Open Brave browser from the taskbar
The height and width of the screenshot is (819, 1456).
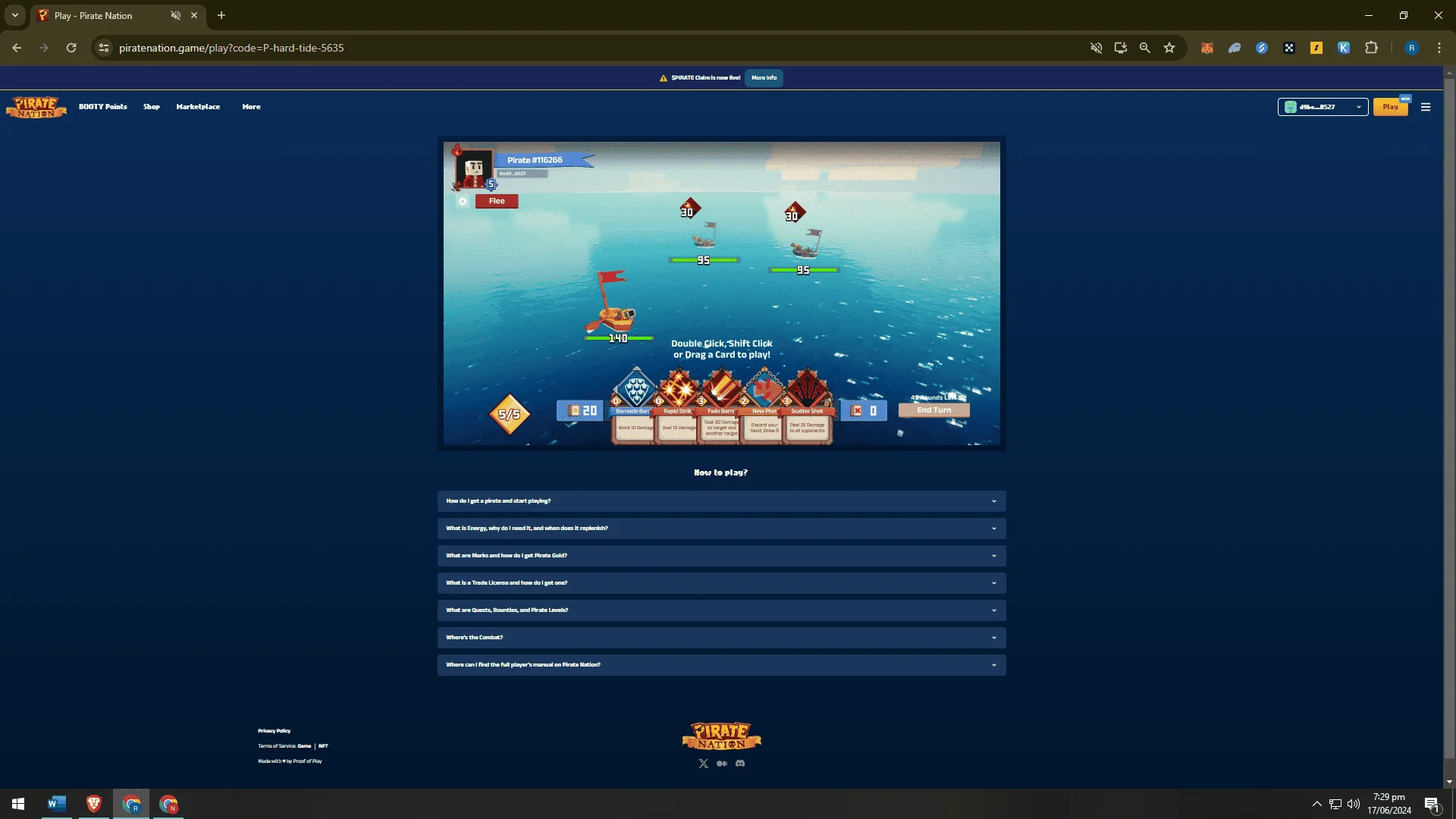pyautogui.click(x=94, y=804)
